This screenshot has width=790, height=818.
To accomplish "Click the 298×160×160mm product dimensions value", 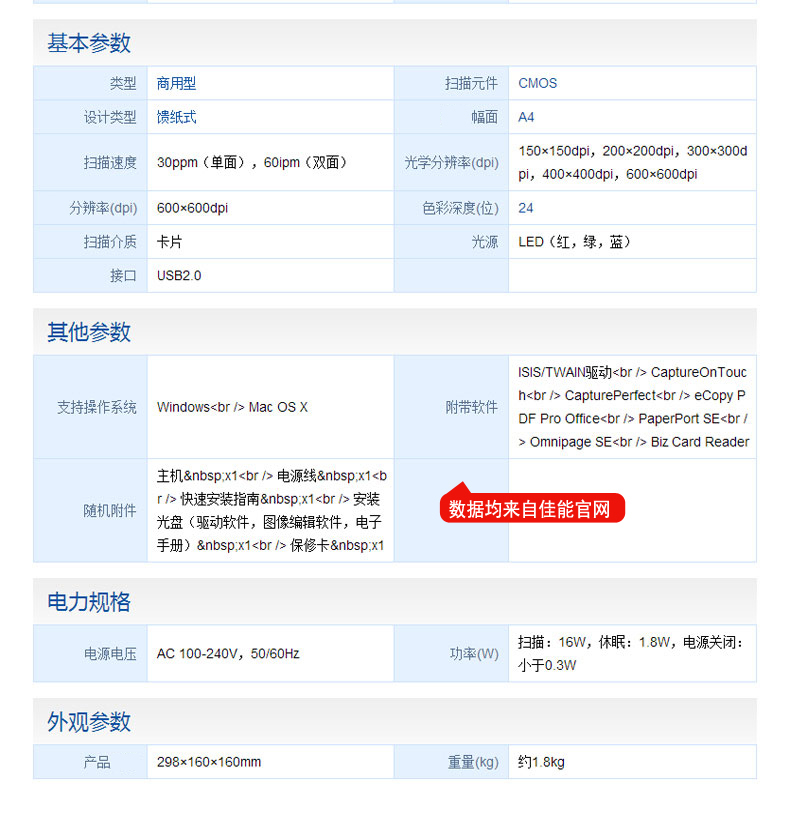I will [x=209, y=762].
